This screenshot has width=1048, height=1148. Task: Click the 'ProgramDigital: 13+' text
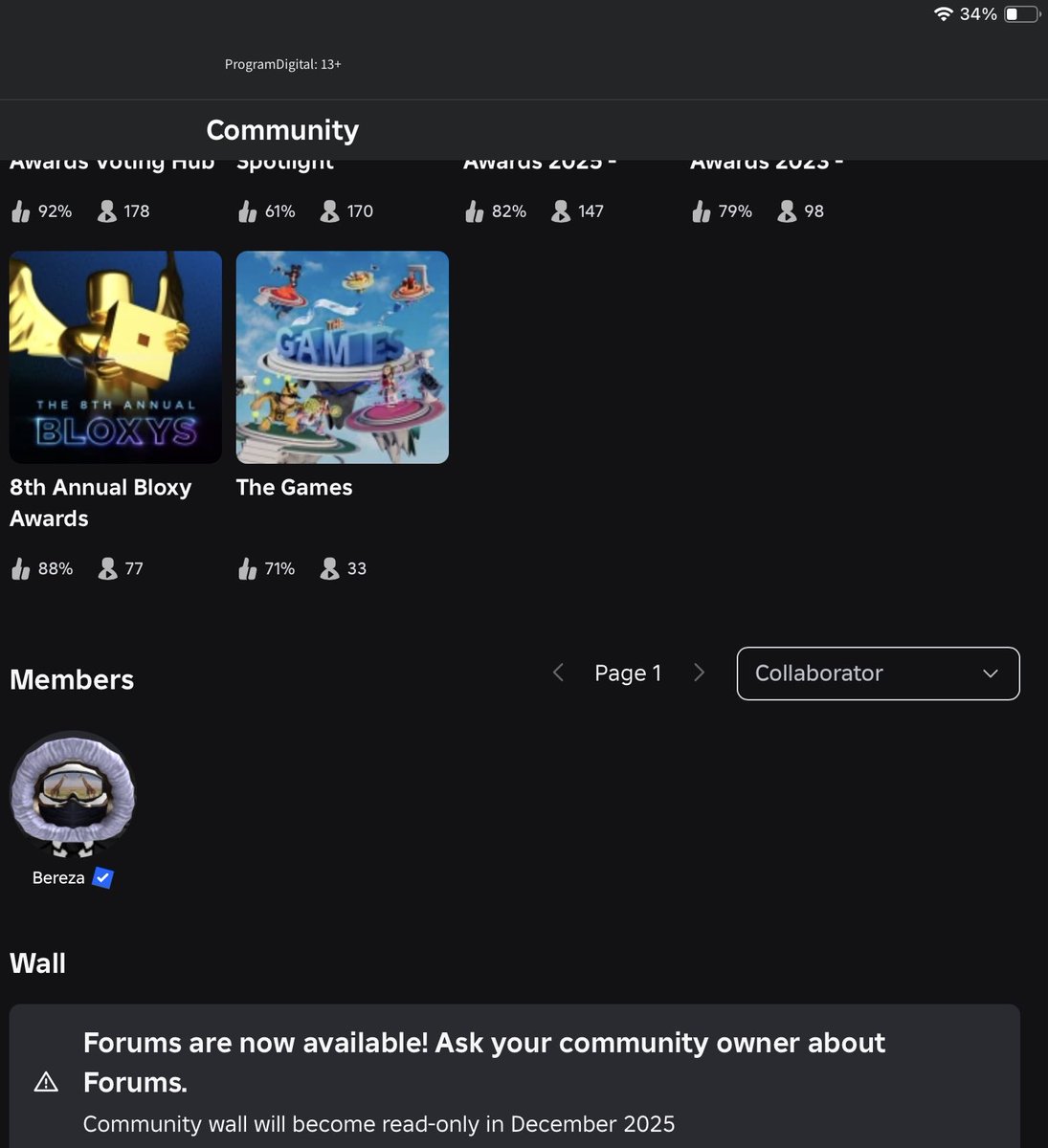coord(283,64)
